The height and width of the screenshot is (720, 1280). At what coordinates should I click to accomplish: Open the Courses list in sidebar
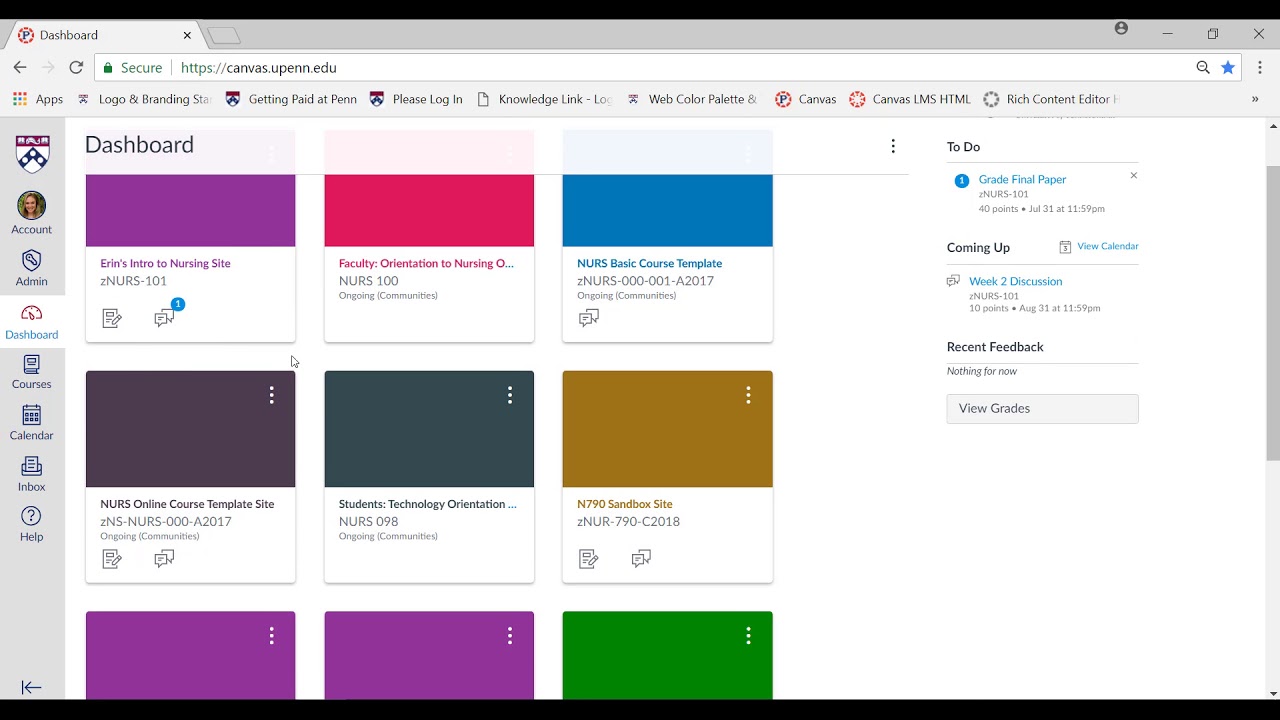tap(32, 372)
